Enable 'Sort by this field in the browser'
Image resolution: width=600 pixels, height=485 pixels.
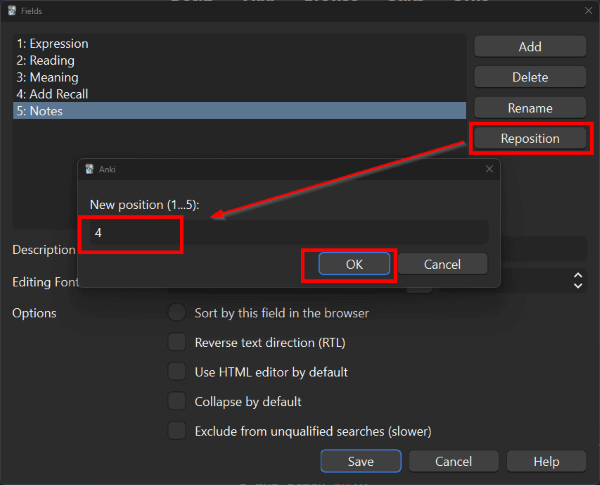tap(177, 313)
